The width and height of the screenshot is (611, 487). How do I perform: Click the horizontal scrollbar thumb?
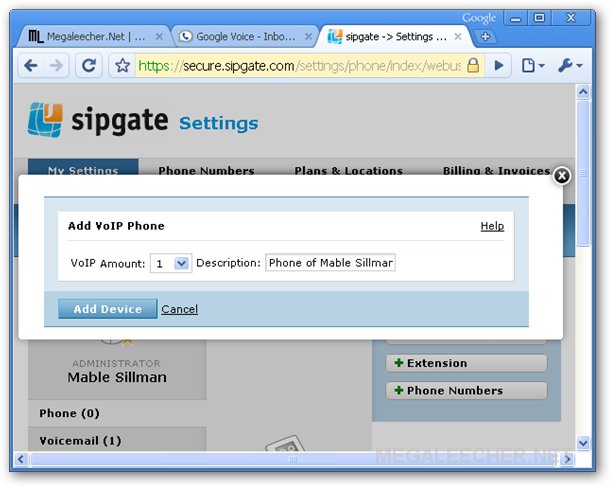(290, 460)
